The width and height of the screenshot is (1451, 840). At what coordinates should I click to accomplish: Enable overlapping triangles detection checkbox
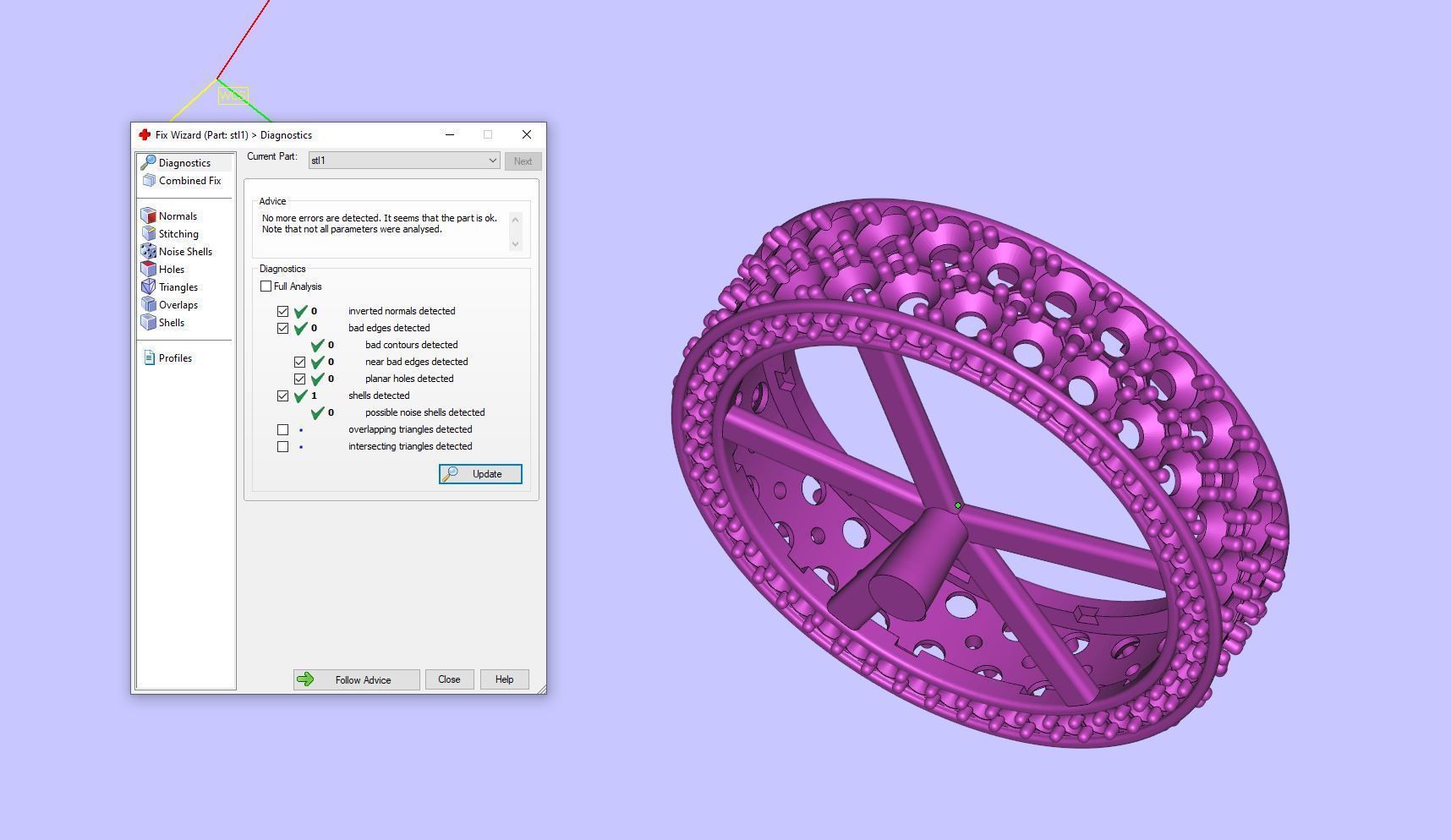point(283,429)
